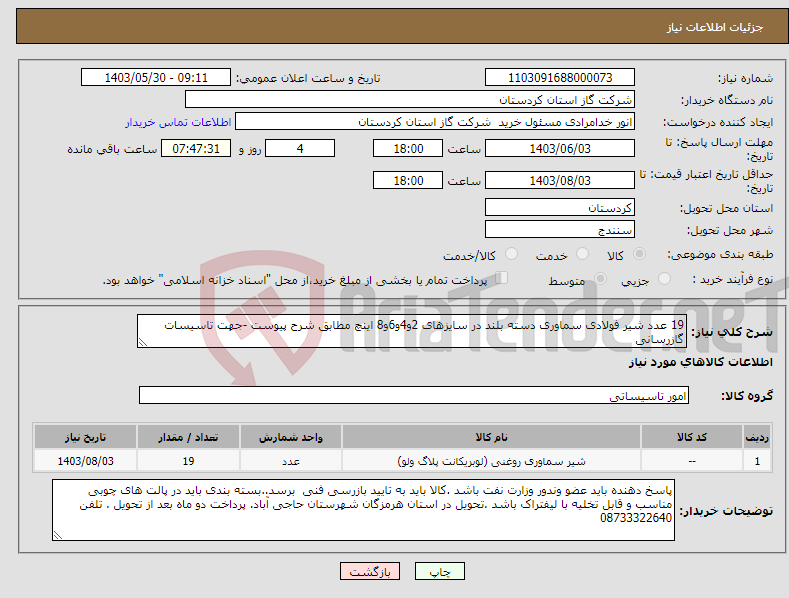Click the response deadline date 1403/06/03
Viewport: 789px width, 598px height.
click(560, 148)
